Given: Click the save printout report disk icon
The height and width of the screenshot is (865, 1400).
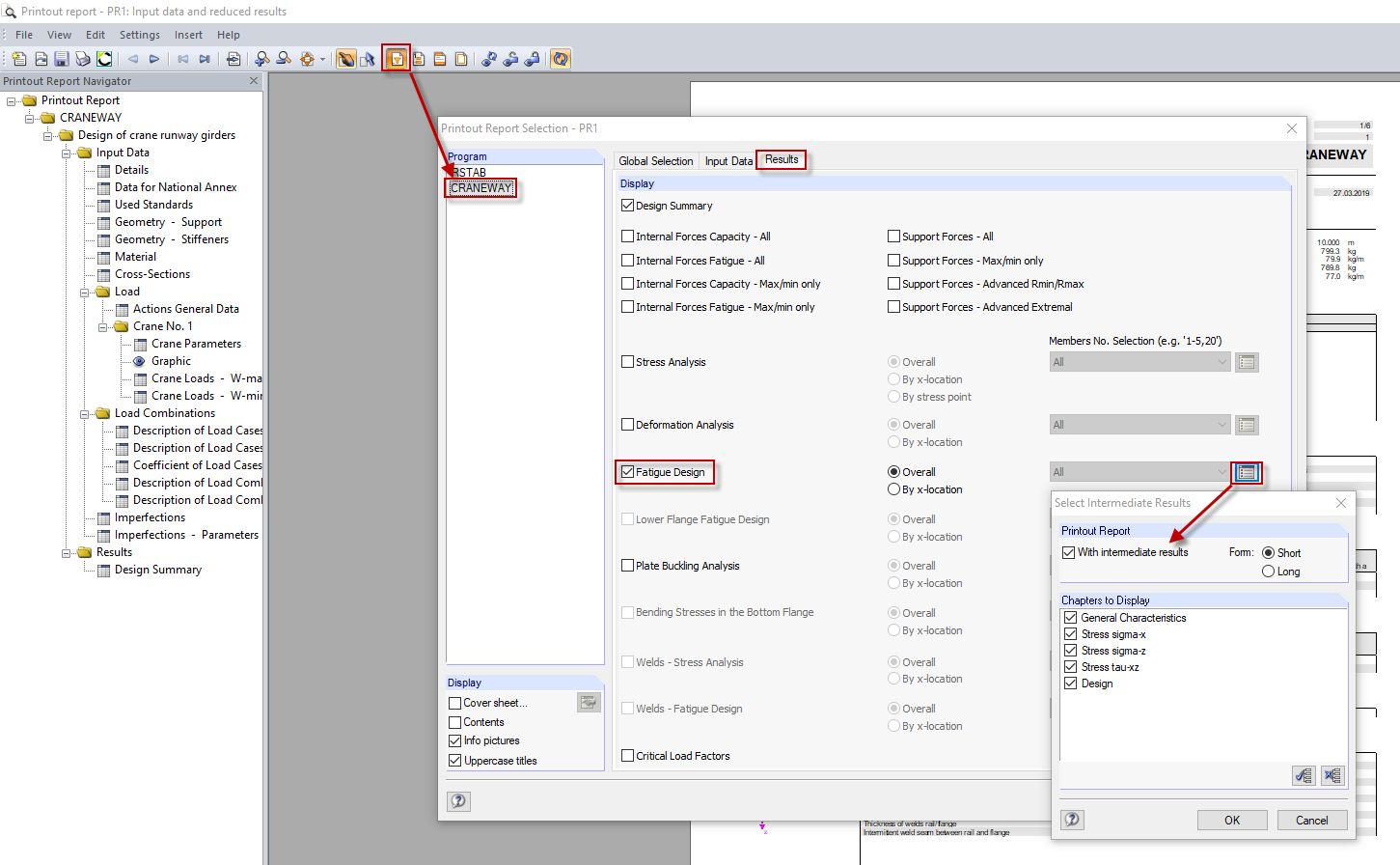Looking at the screenshot, I should click(62, 59).
